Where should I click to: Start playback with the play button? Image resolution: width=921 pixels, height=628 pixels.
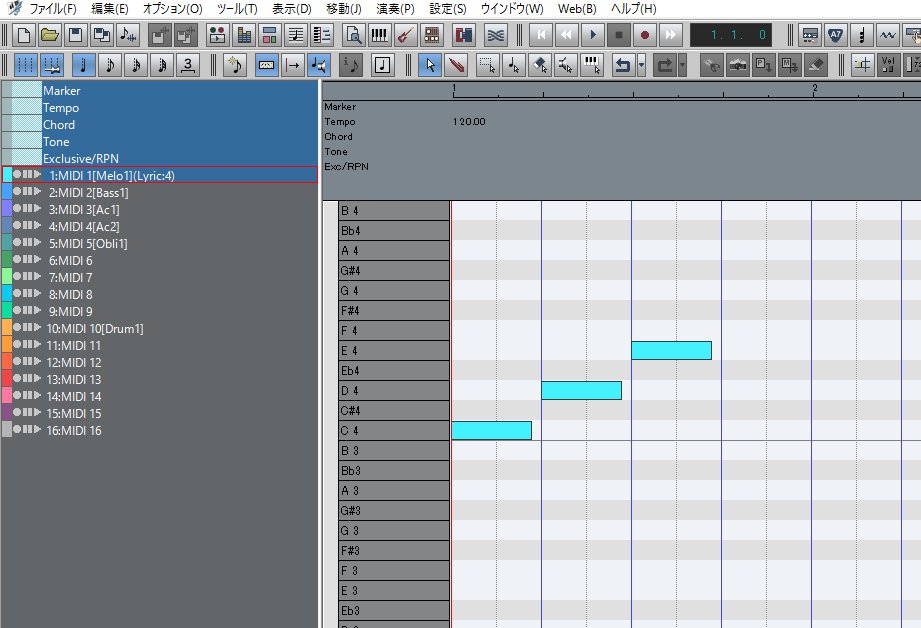coord(593,35)
